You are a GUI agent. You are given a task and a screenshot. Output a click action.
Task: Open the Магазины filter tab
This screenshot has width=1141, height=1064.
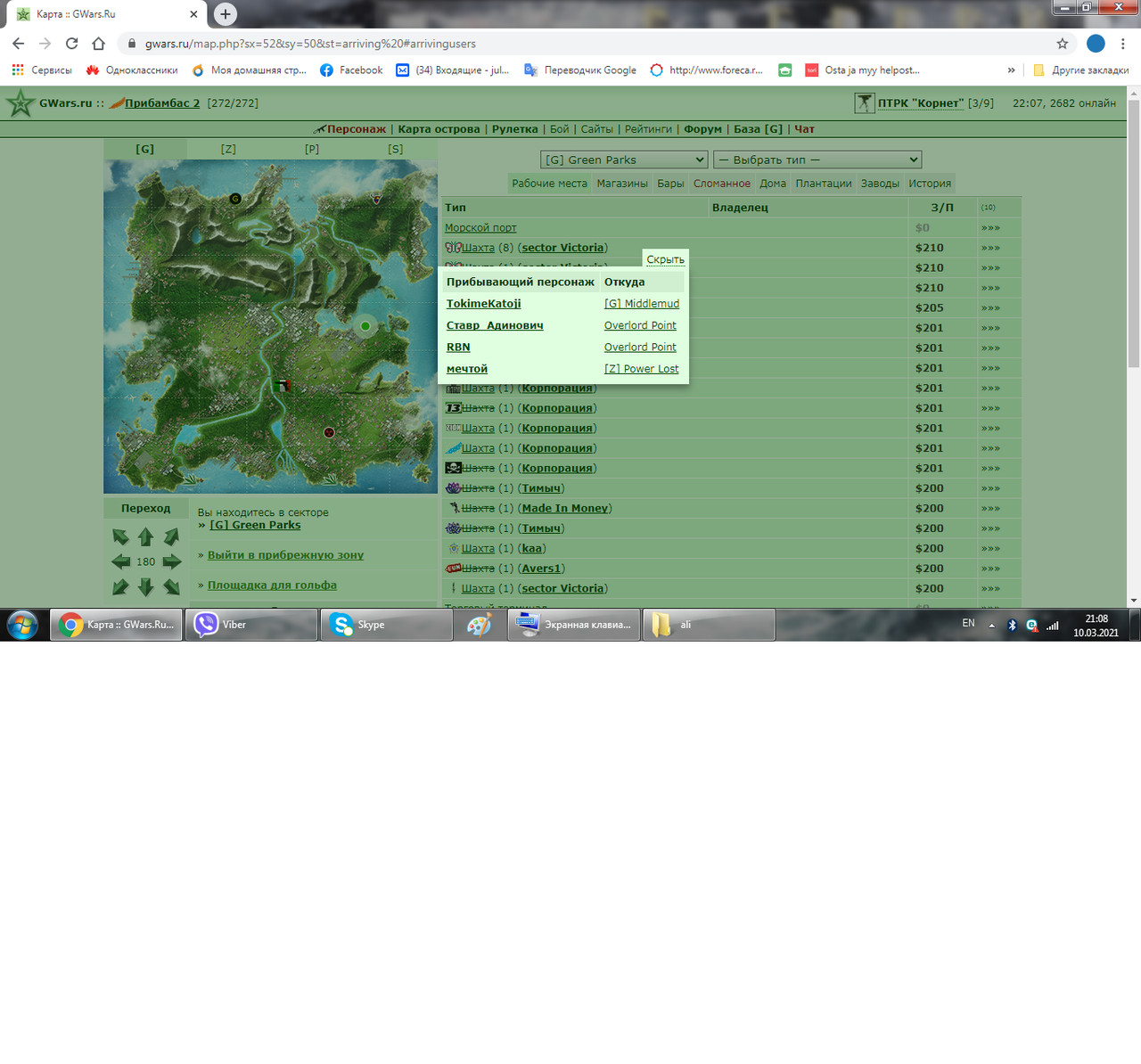(x=622, y=184)
